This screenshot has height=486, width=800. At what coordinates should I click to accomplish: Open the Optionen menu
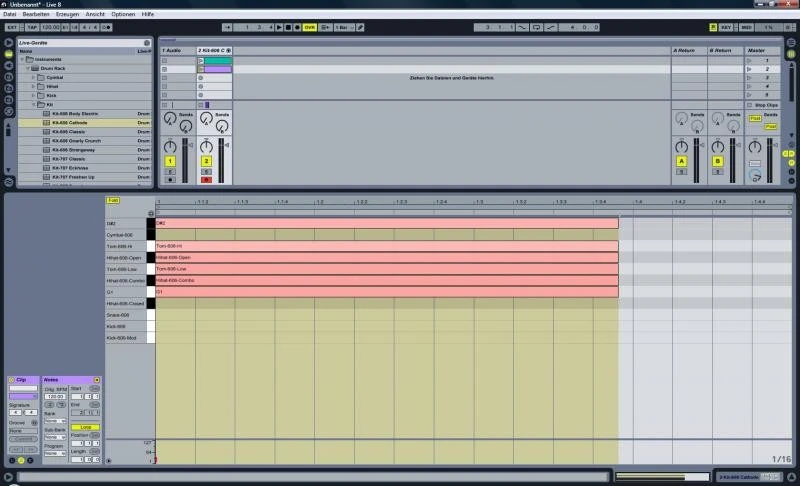tap(123, 14)
